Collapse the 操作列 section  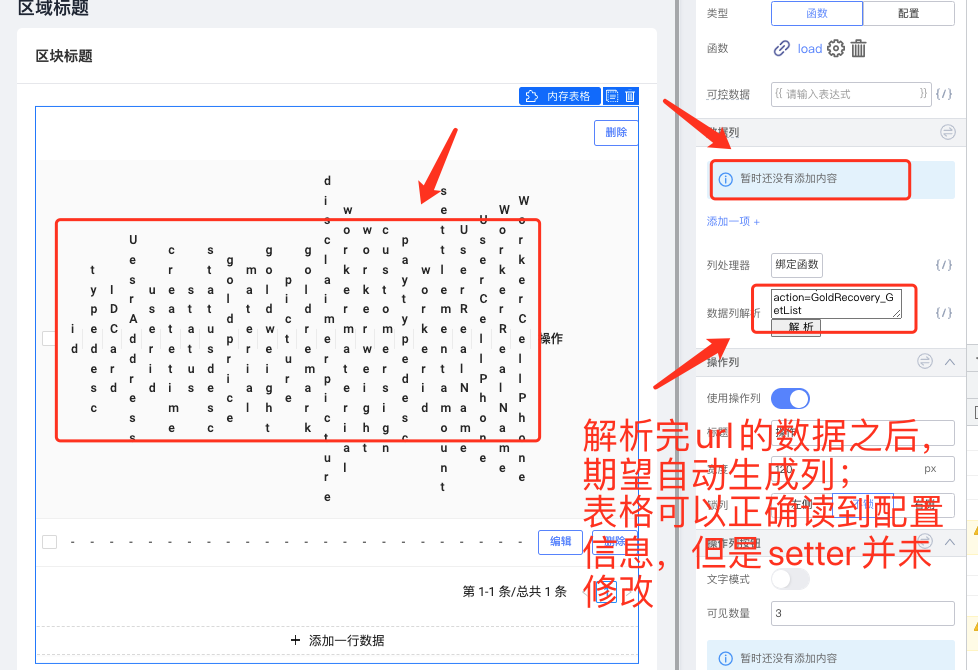coord(950,362)
